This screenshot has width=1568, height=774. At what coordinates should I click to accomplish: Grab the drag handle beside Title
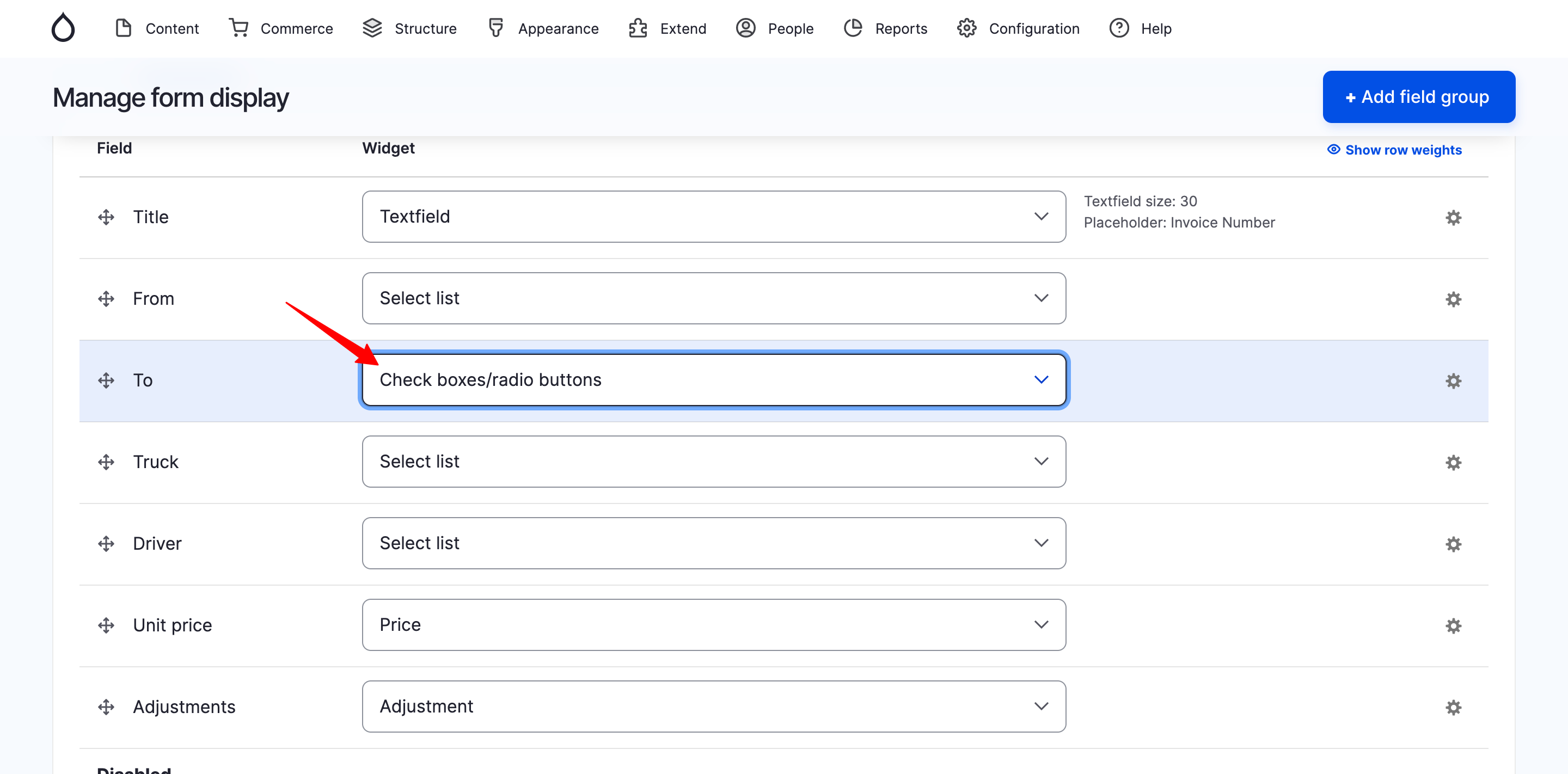106,217
